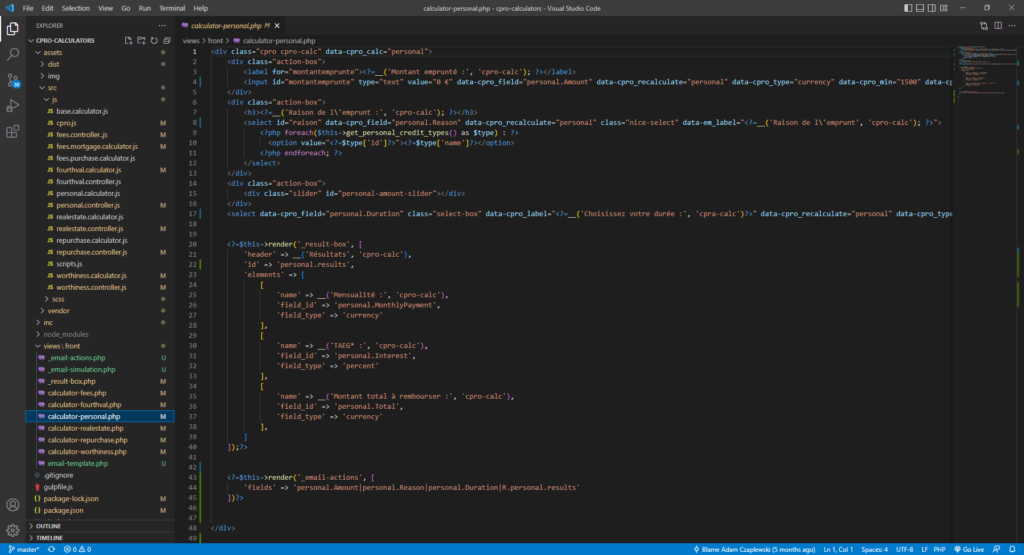Expand the TIMELINE section
The image size is (1024, 555).
pyautogui.click(x=100, y=537)
